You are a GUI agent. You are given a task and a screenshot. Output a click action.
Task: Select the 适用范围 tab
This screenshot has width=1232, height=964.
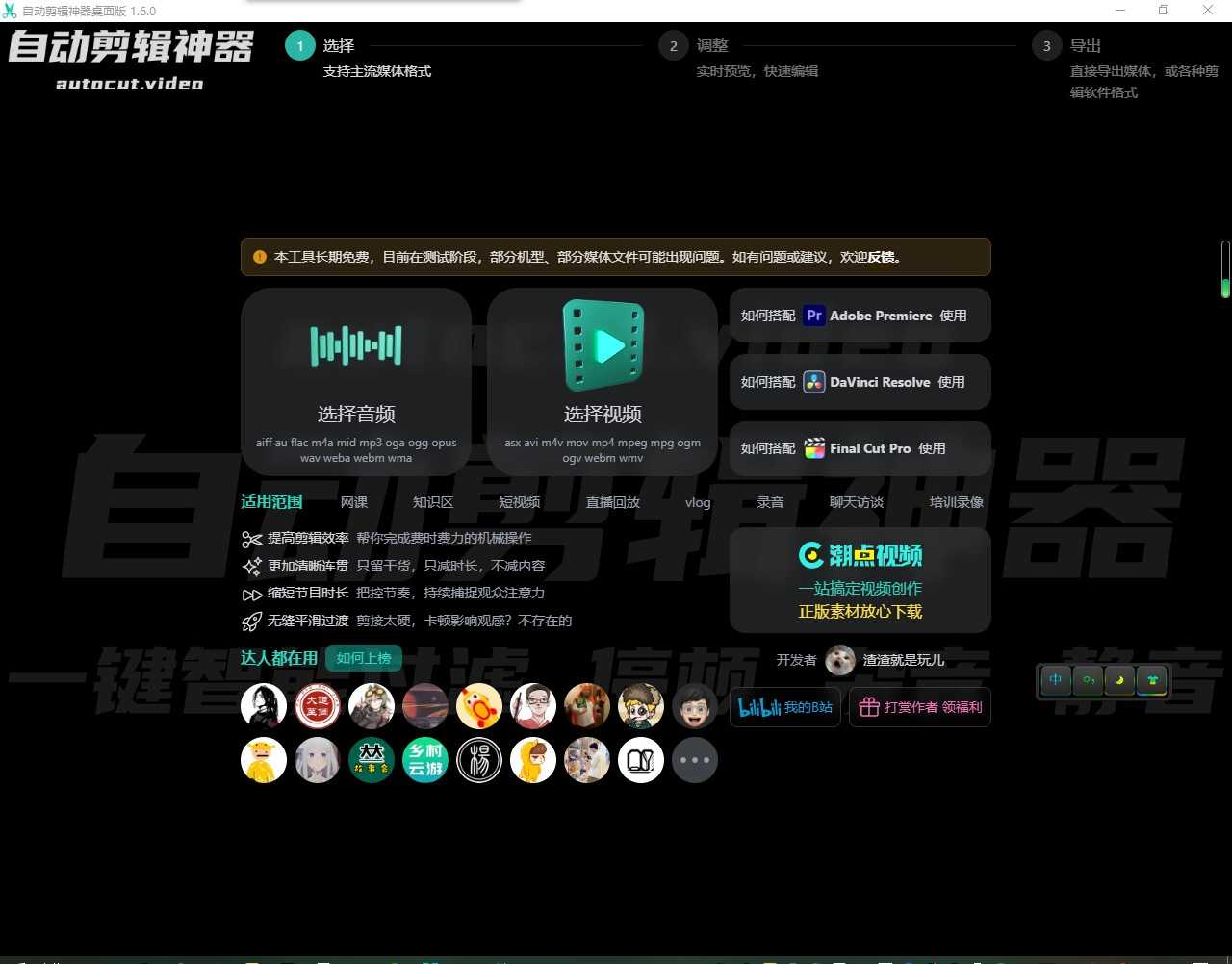click(271, 501)
